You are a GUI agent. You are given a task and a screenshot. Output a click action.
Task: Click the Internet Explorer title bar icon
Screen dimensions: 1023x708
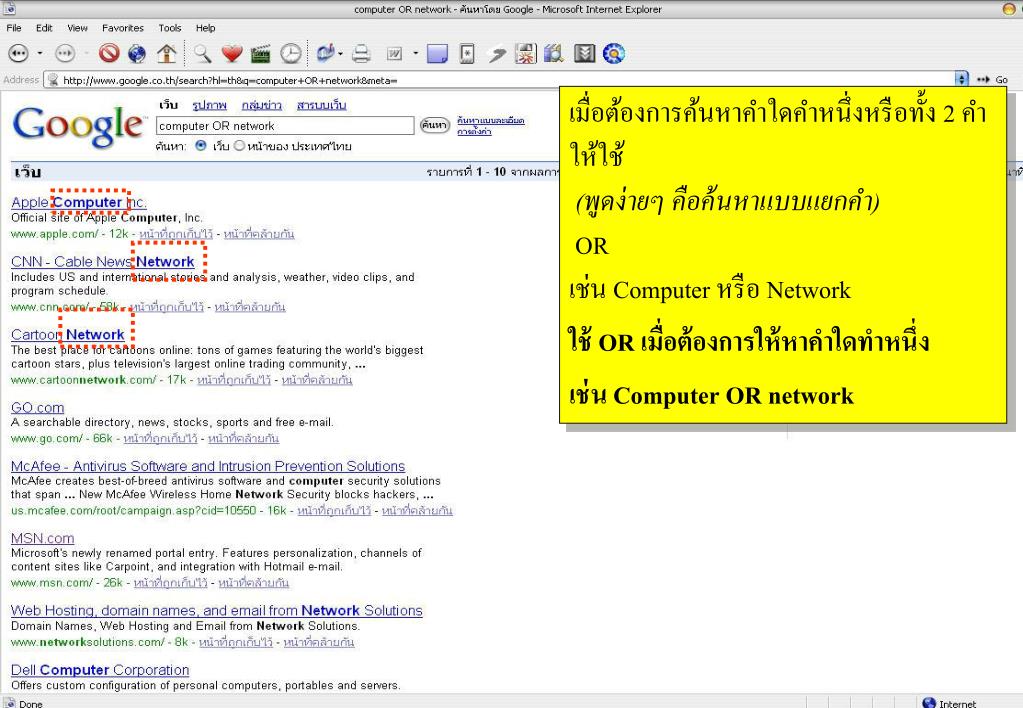click(10, 8)
